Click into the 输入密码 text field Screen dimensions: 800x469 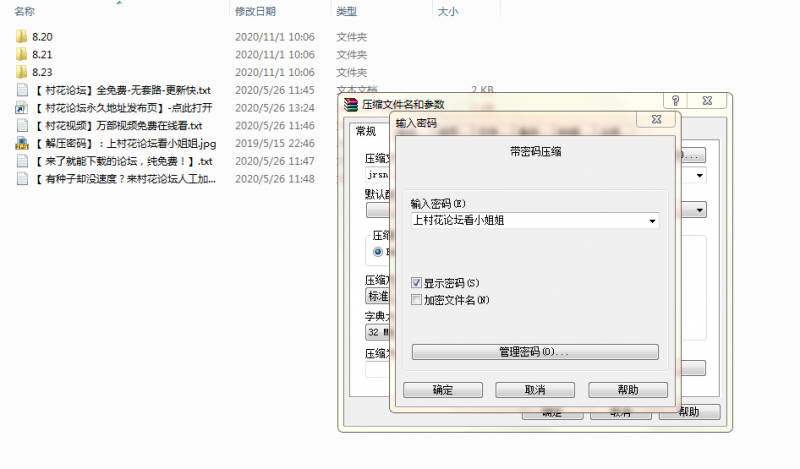tap(527, 221)
